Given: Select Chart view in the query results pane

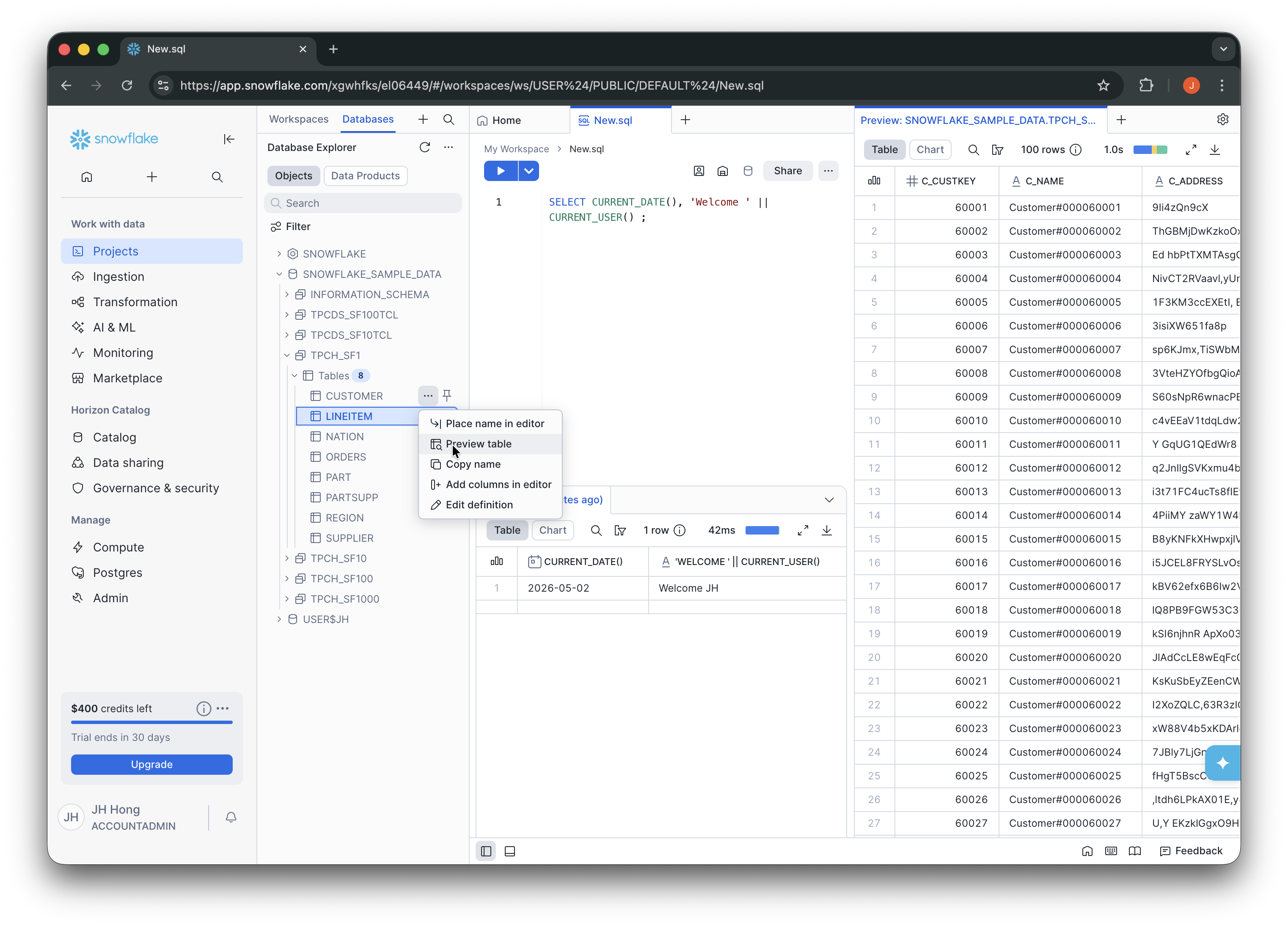Looking at the screenshot, I should pyautogui.click(x=553, y=530).
